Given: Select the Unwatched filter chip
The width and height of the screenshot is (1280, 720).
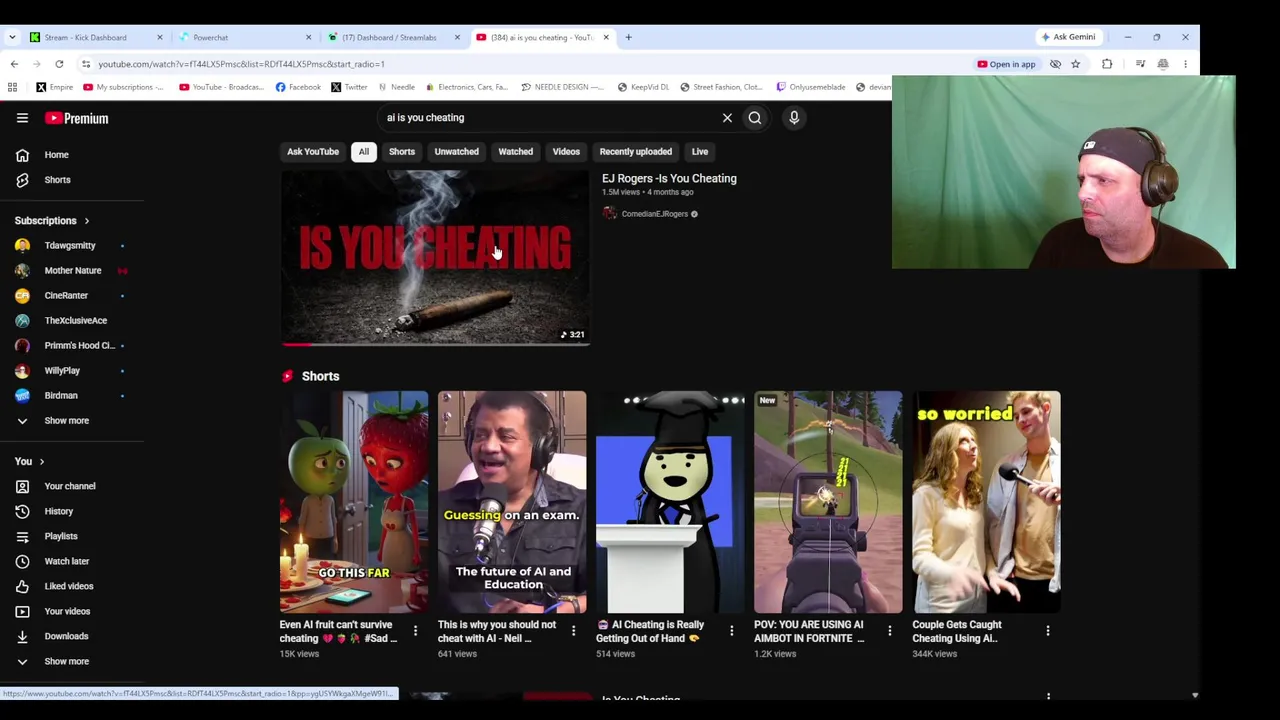Looking at the screenshot, I should (x=456, y=152).
